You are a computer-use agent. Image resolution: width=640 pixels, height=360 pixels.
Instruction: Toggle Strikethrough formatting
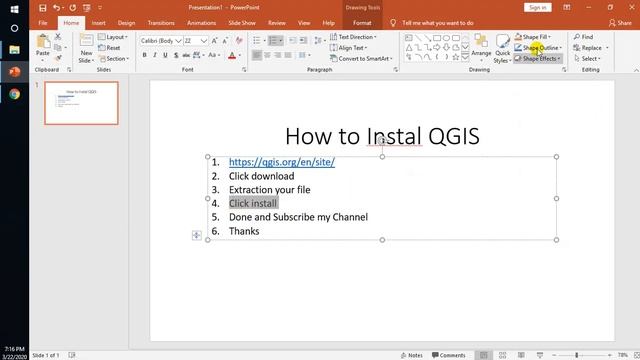186,55
